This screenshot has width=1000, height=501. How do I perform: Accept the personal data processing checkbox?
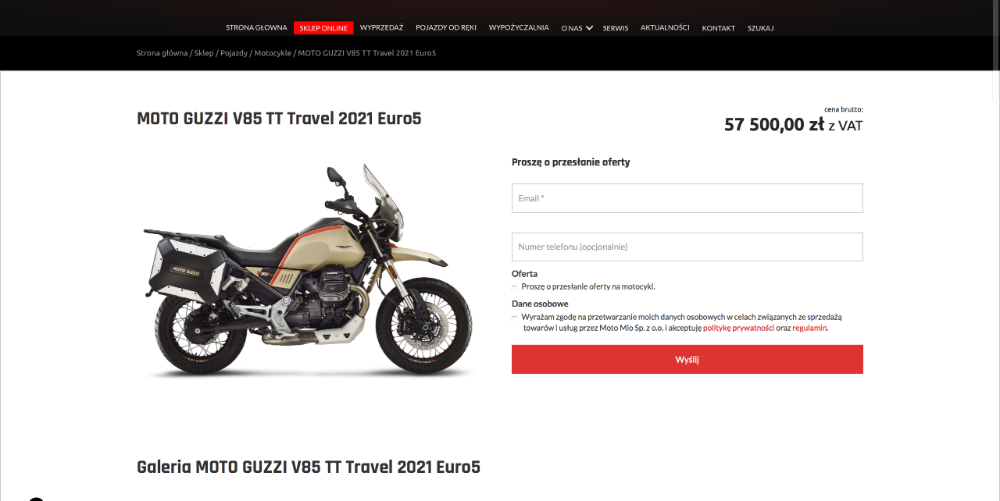(x=515, y=317)
